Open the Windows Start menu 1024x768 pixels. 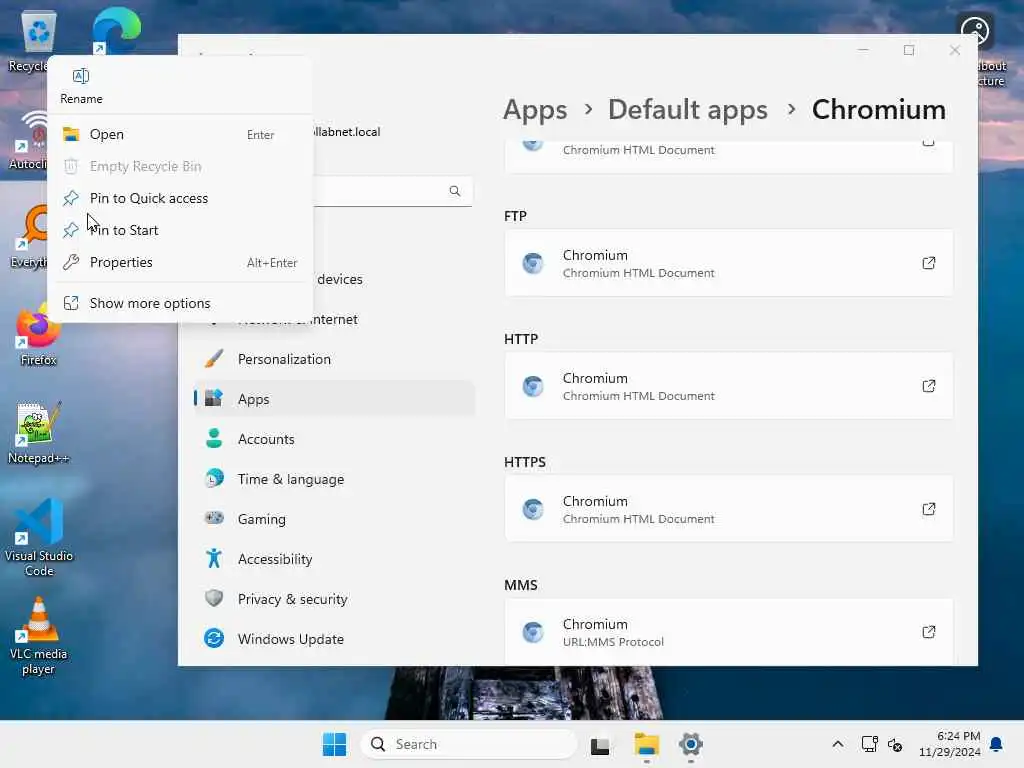click(334, 744)
